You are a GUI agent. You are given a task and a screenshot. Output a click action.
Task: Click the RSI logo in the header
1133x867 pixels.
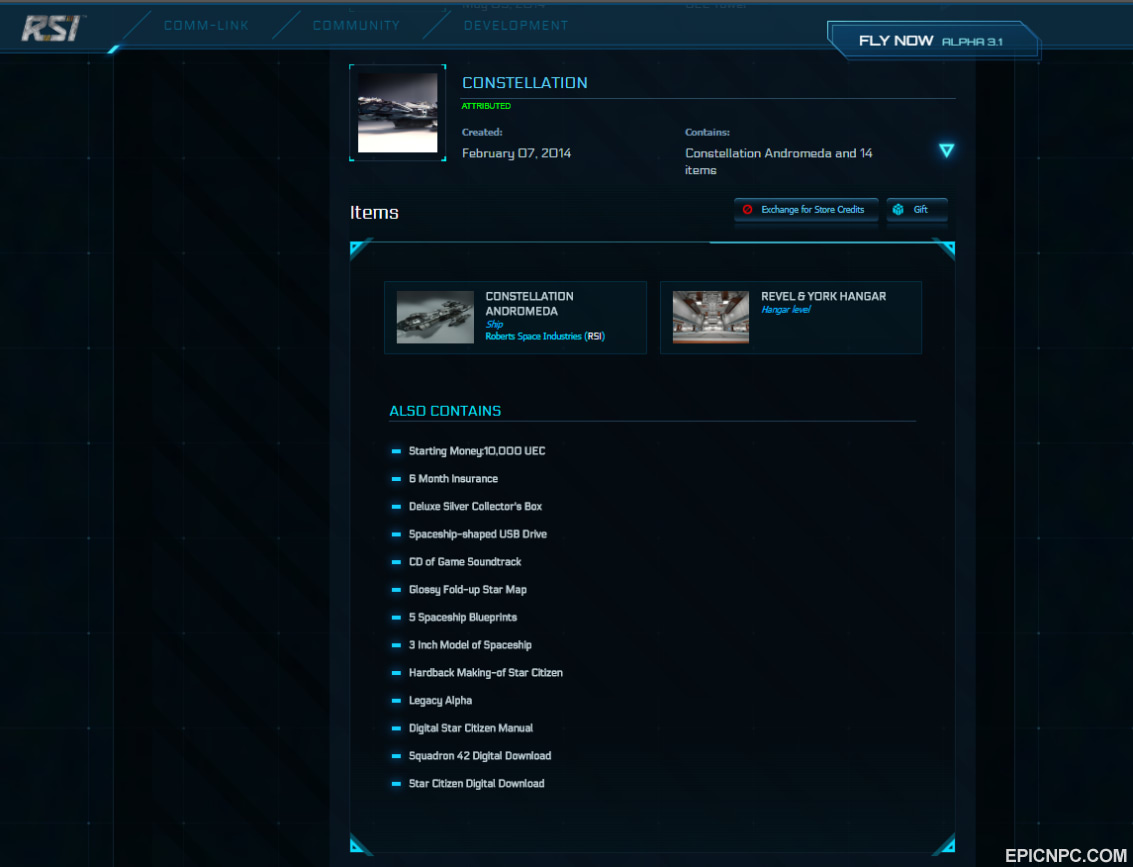click(x=50, y=28)
